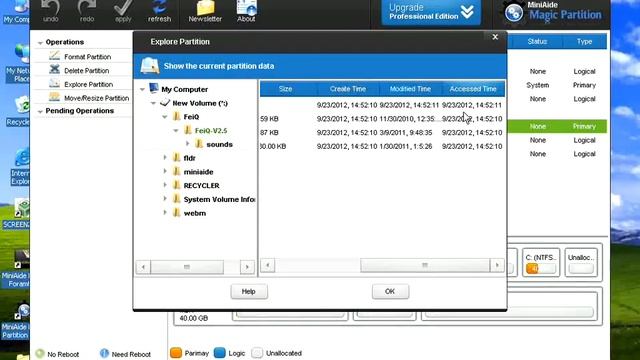Click the MiniAide Magic Partition logo
The height and width of the screenshot is (360, 640).
coord(552,12)
